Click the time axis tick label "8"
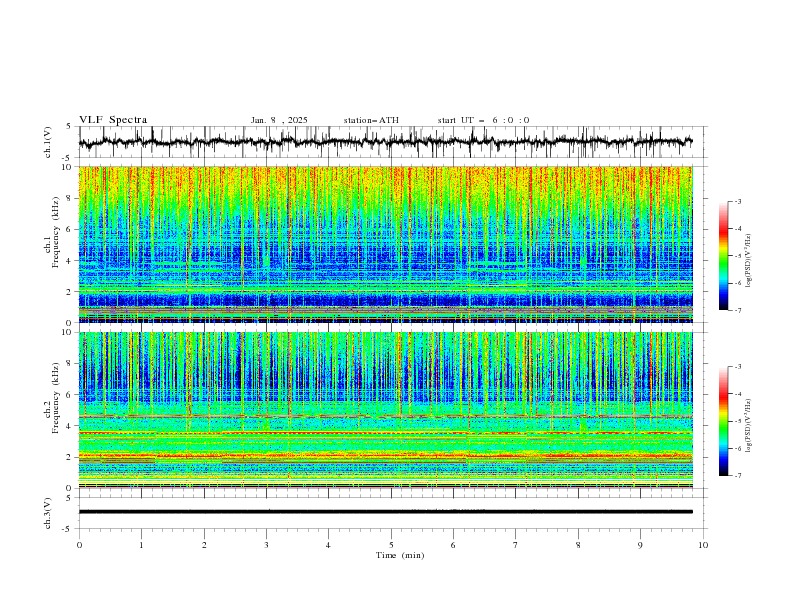The width and height of the screenshot is (792, 612). pos(578,545)
